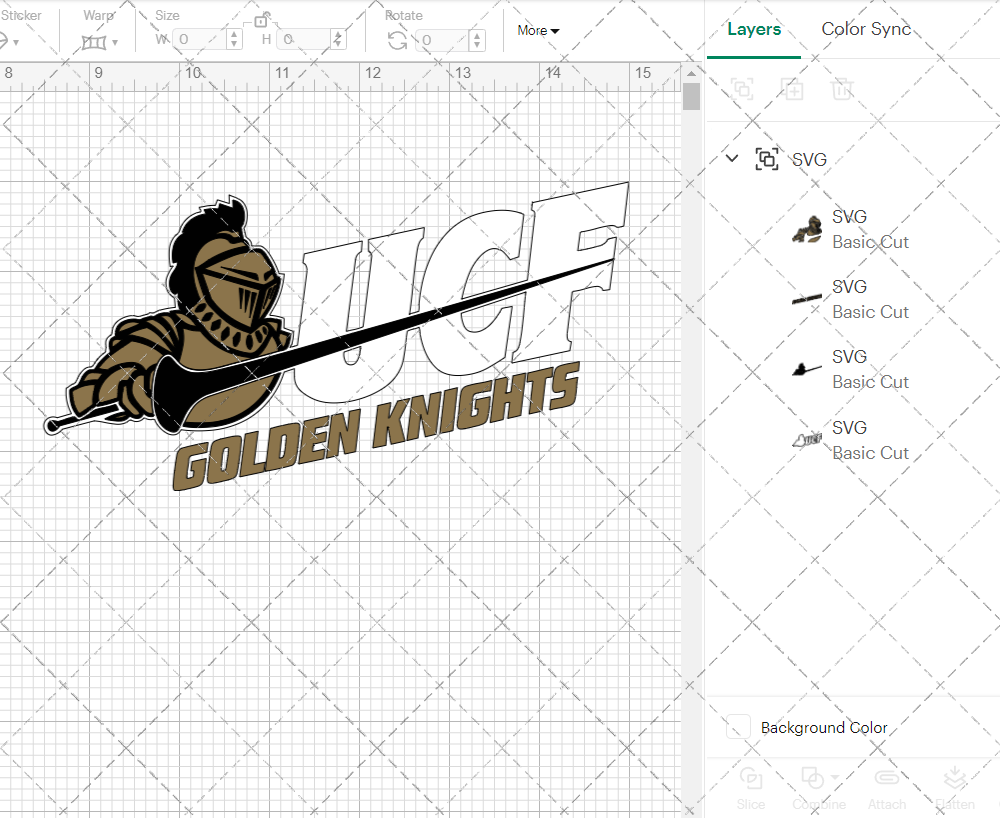The height and width of the screenshot is (818, 1000).
Task: Click the SVG group selection icon
Action: (x=767, y=158)
